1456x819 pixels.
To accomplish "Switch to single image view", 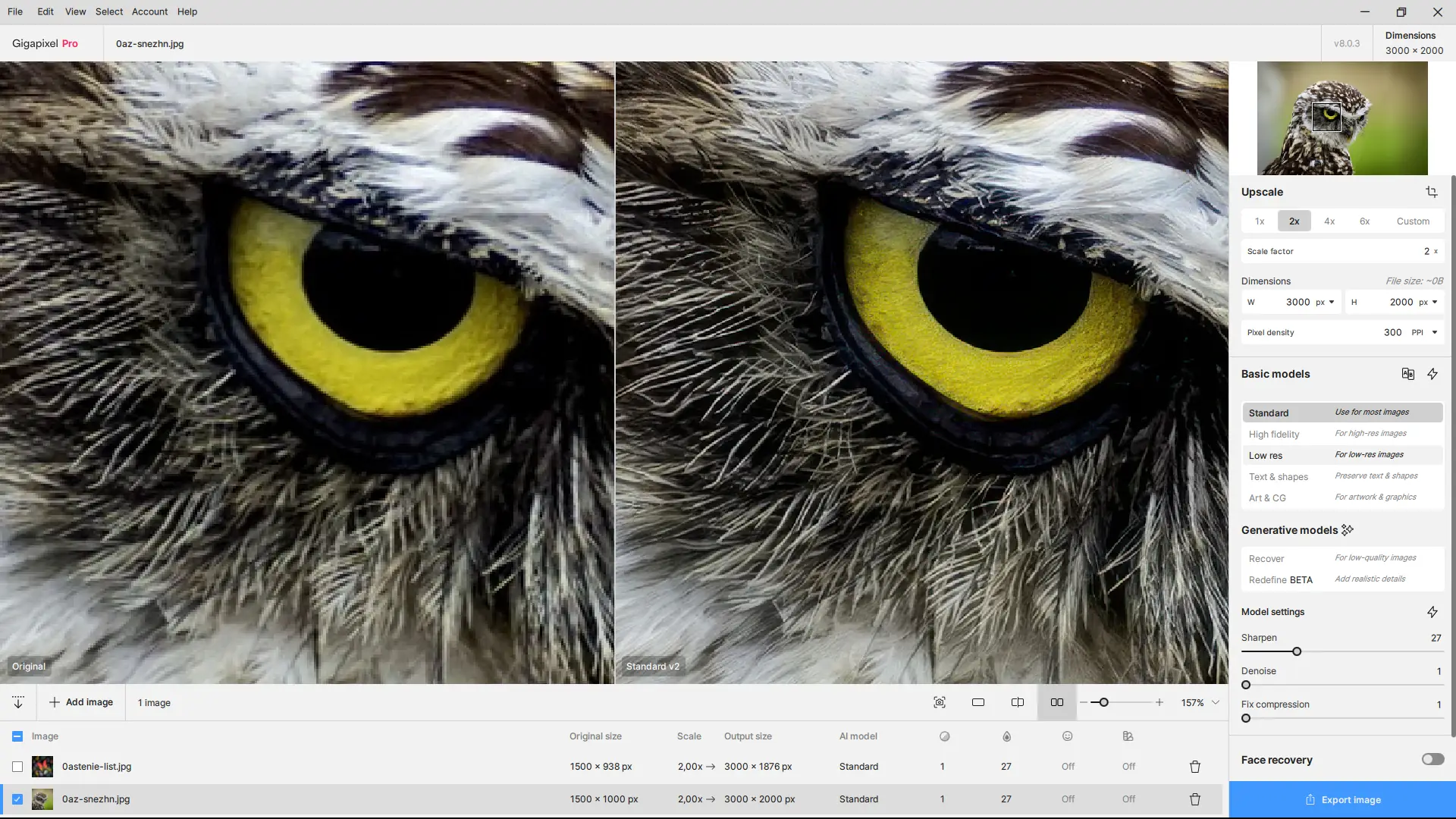I will pos(978,702).
